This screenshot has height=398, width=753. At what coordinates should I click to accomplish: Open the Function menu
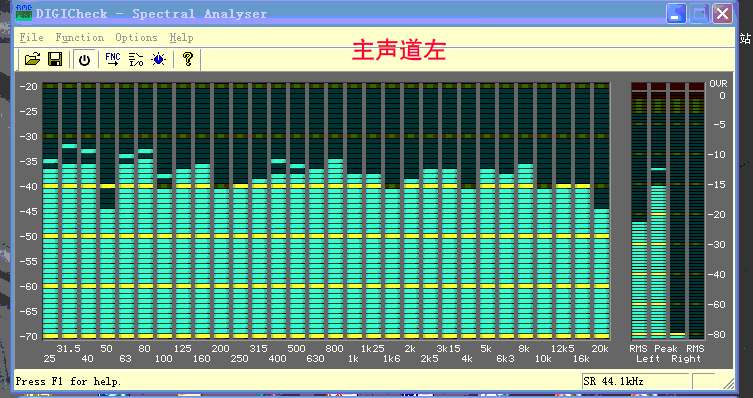click(79, 37)
